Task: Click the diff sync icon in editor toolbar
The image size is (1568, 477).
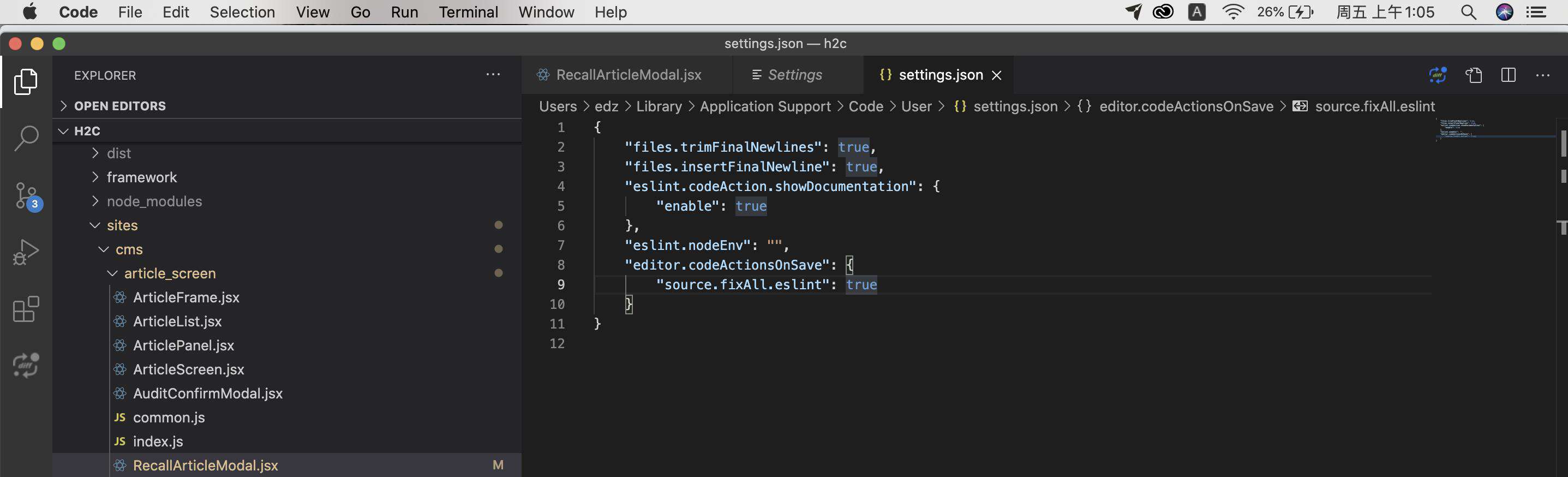Action: pos(1438,75)
